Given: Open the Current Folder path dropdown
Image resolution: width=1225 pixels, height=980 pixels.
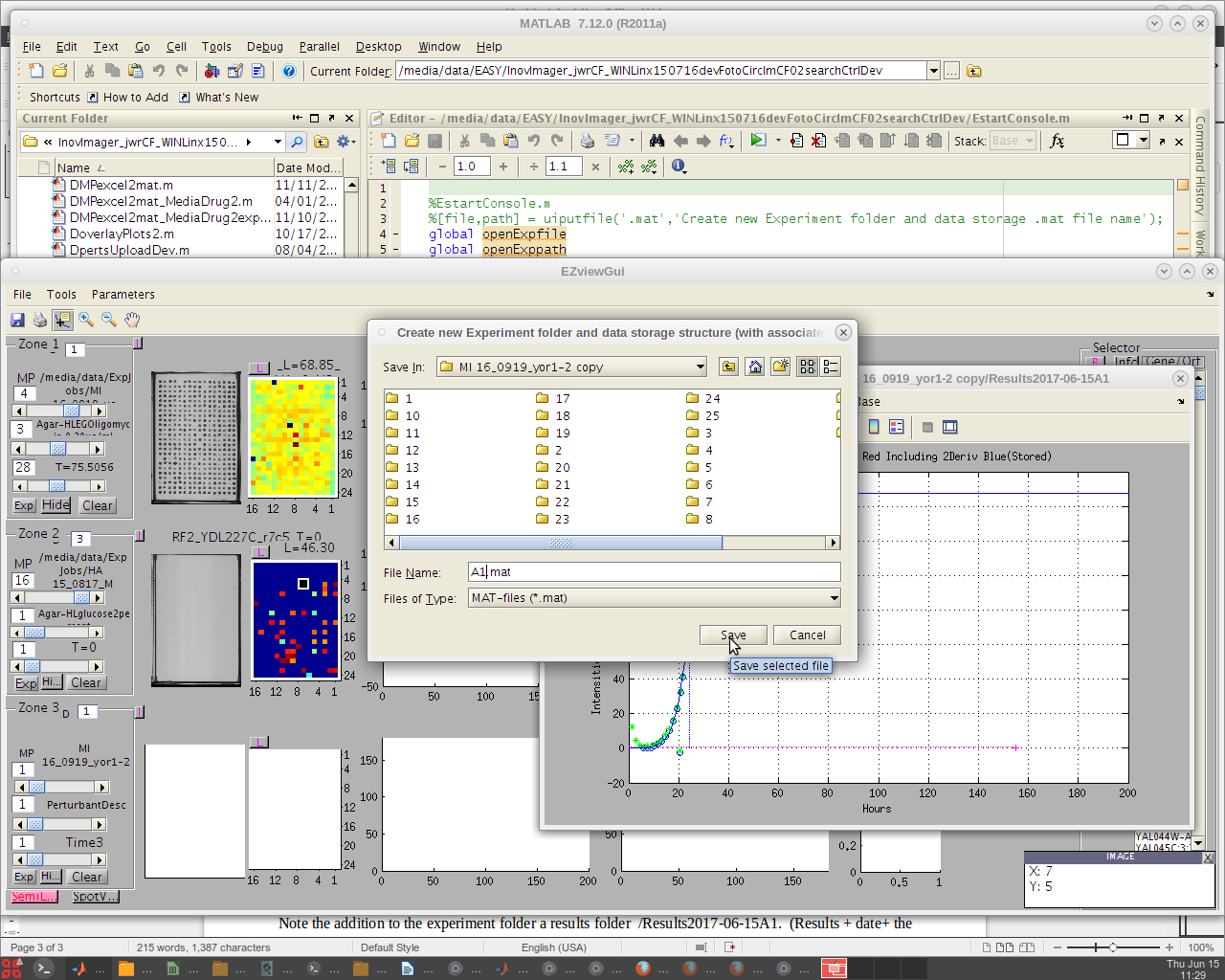Looking at the screenshot, I should (933, 71).
